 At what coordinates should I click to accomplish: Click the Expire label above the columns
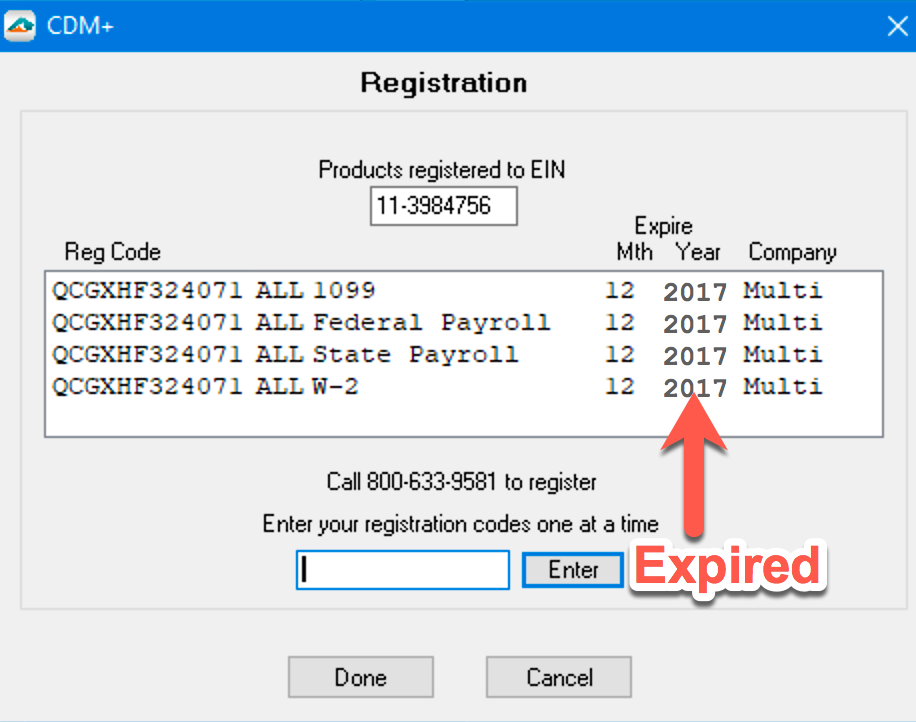(x=663, y=226)
